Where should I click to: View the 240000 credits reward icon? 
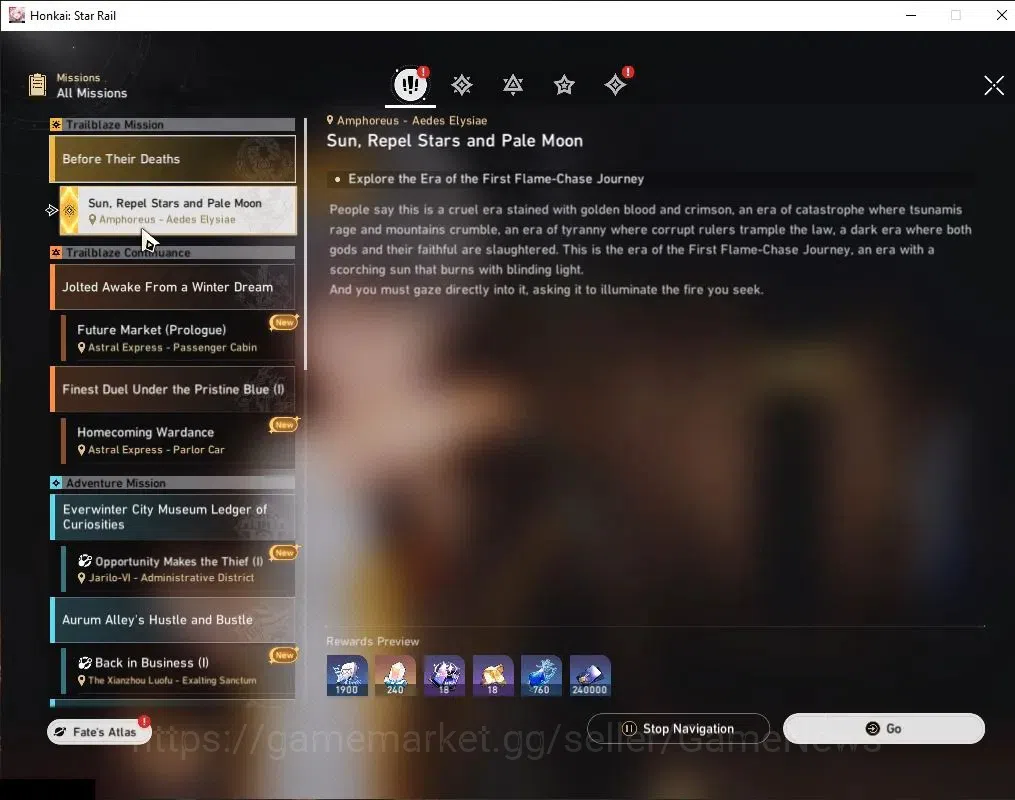590,675
